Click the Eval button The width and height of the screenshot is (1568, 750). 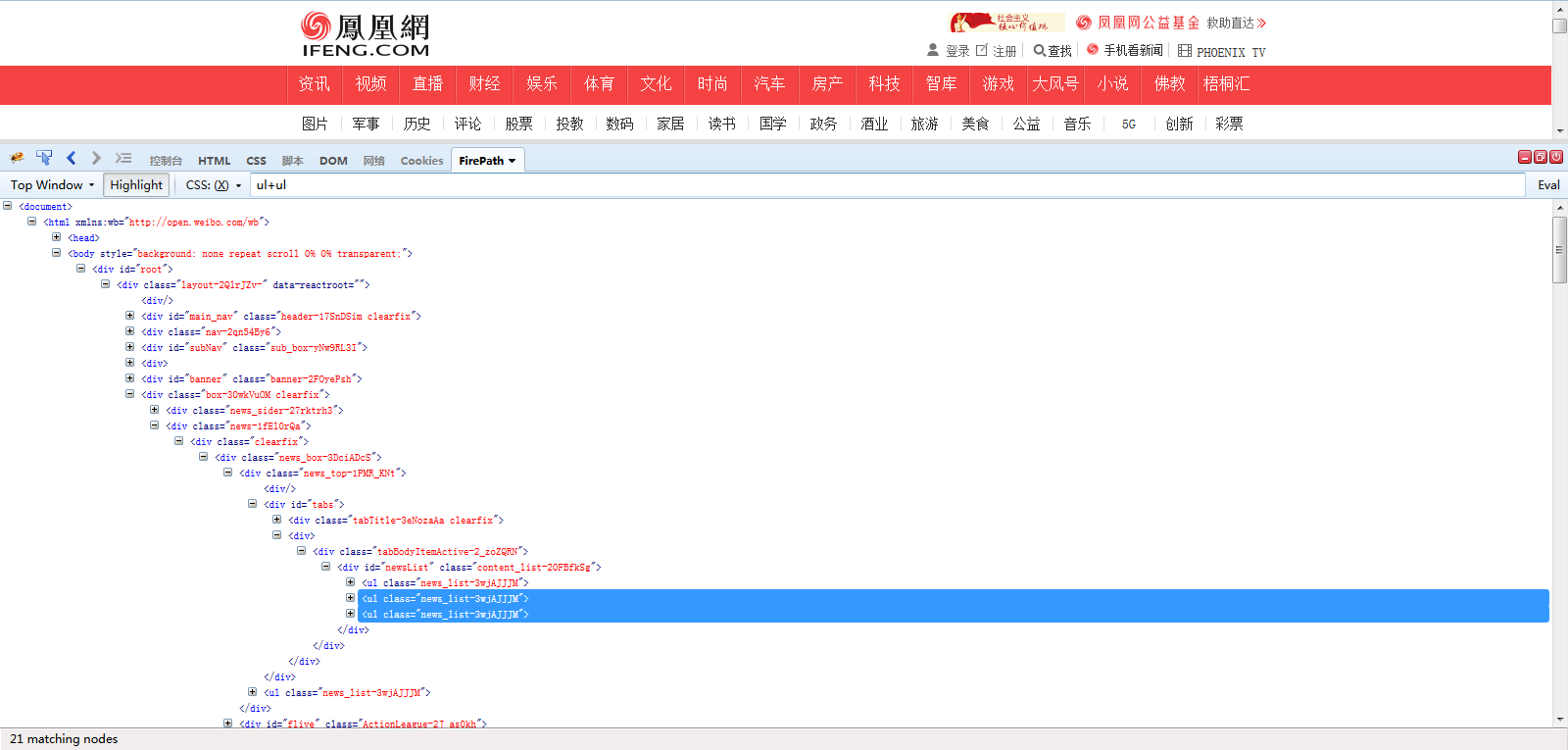point(1548,185)
